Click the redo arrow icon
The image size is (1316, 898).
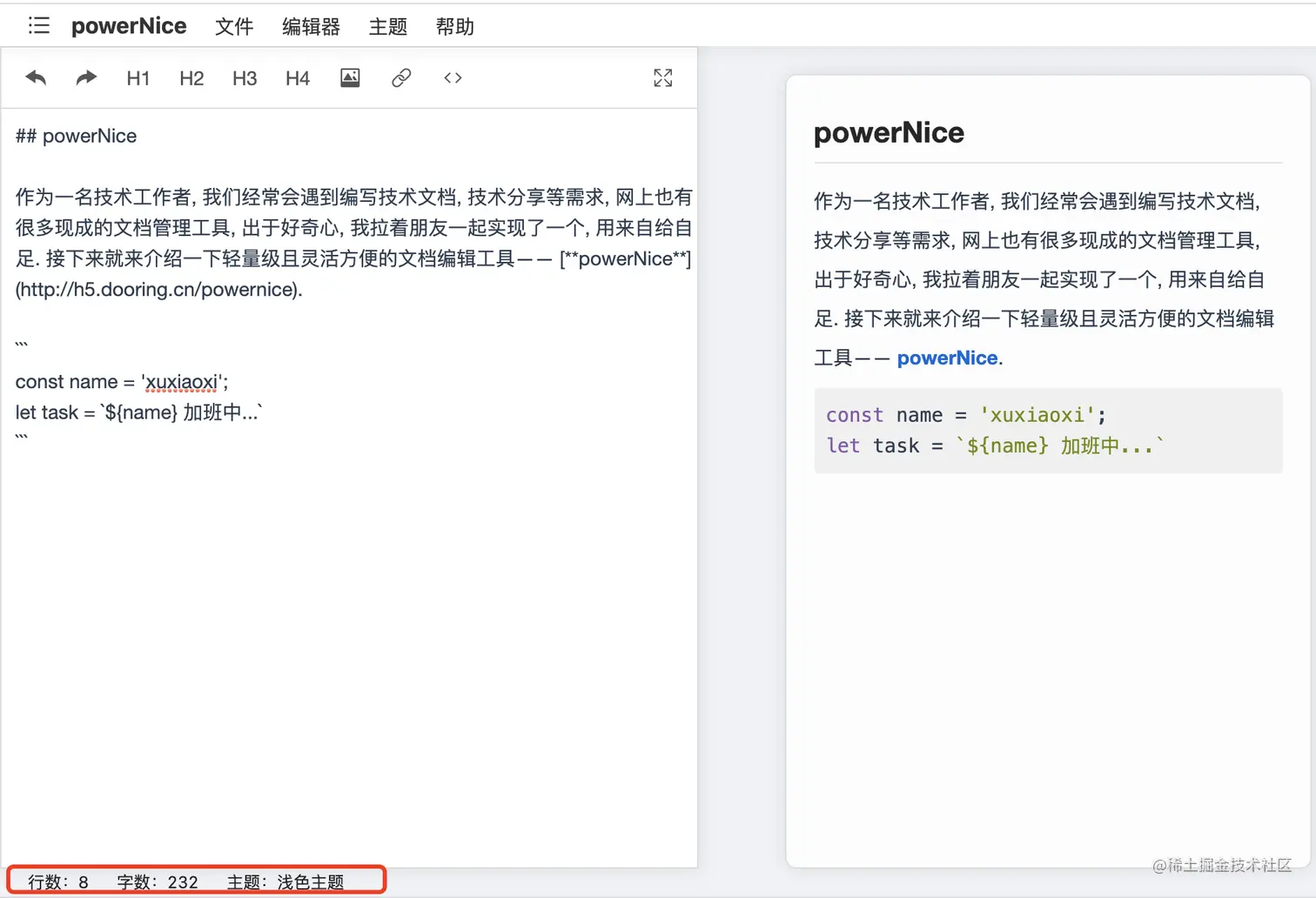coord(86,78)
